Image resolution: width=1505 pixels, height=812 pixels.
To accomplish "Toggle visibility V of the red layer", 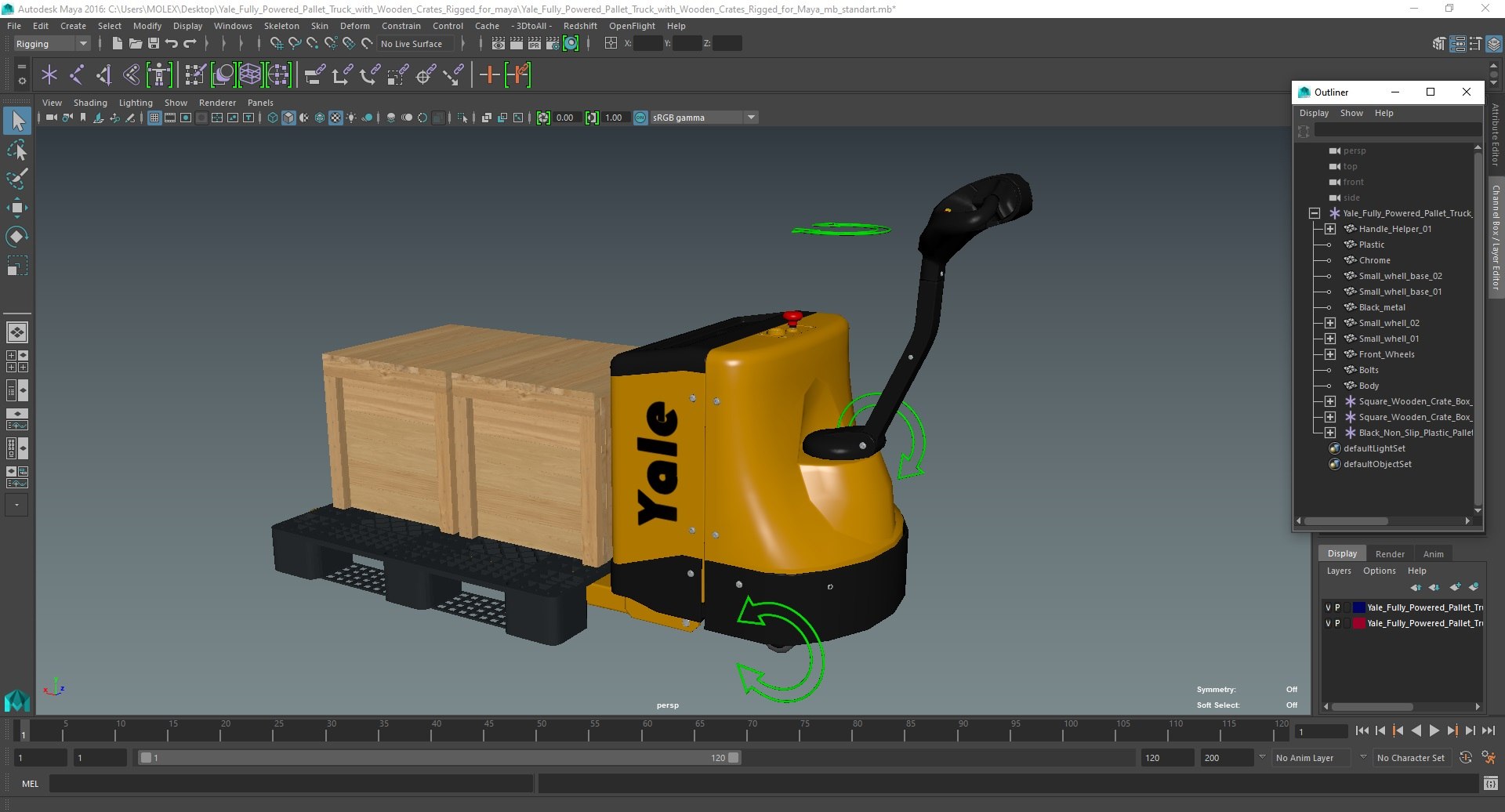I will (x=1328, y=623).
